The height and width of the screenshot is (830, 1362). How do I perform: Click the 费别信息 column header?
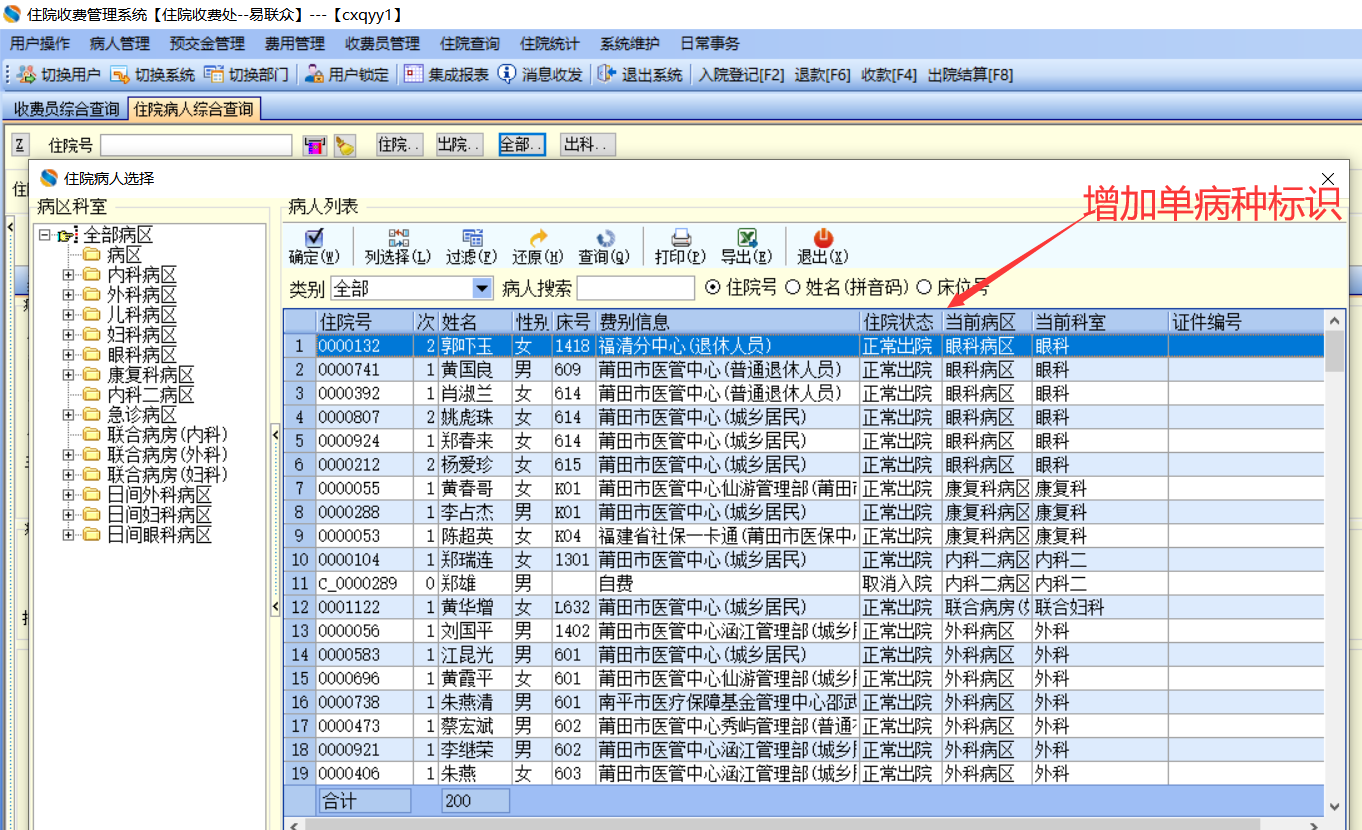point(728,322)
